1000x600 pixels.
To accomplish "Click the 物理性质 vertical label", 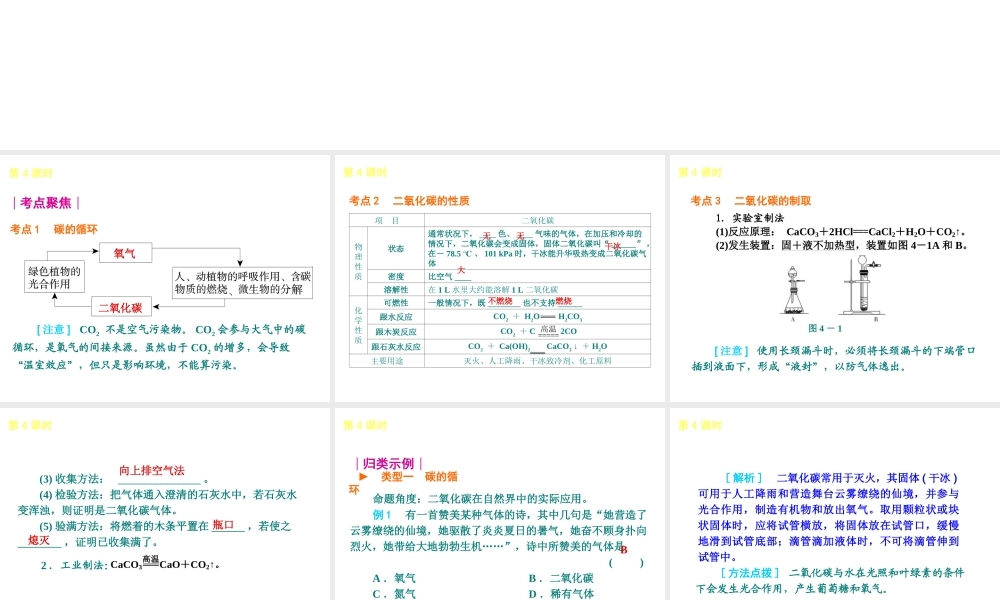I will (358, 261).
